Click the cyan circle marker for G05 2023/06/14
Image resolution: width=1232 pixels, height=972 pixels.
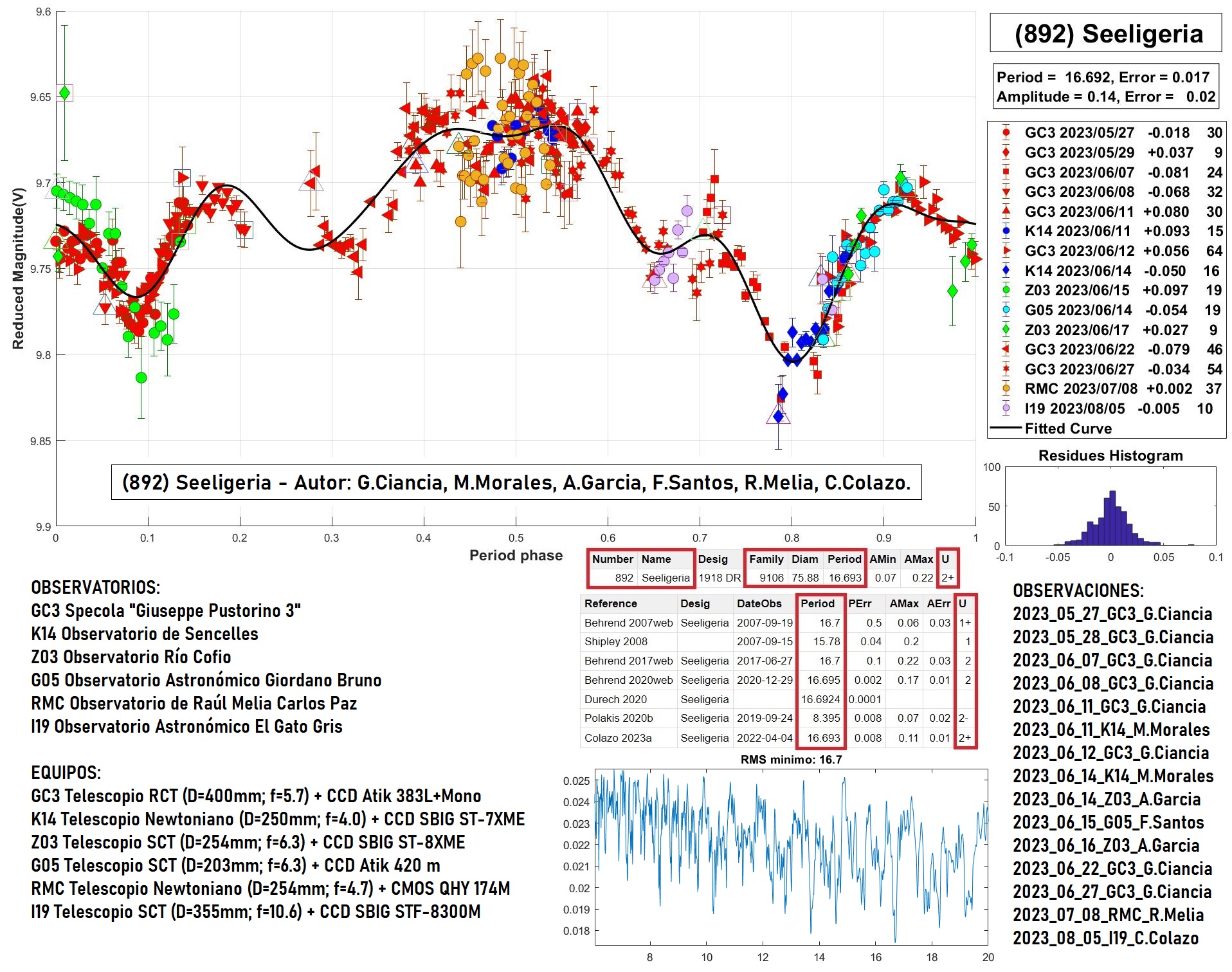click(x=1006, y=310)
